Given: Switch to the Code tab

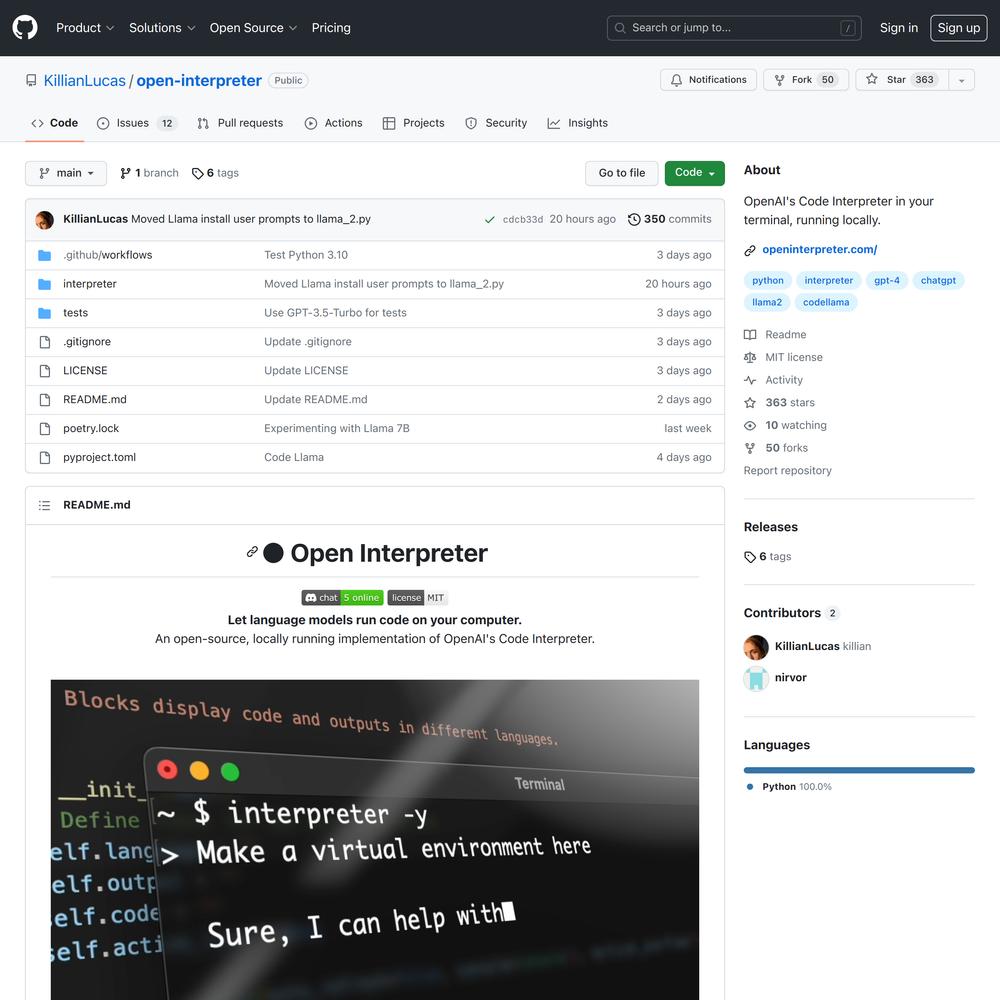Looking at the screenshot, I should click(x=55, y=123).
